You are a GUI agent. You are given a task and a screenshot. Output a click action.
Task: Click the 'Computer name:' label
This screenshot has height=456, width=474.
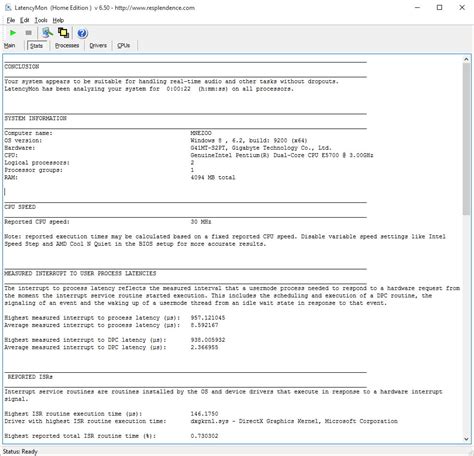28,133
